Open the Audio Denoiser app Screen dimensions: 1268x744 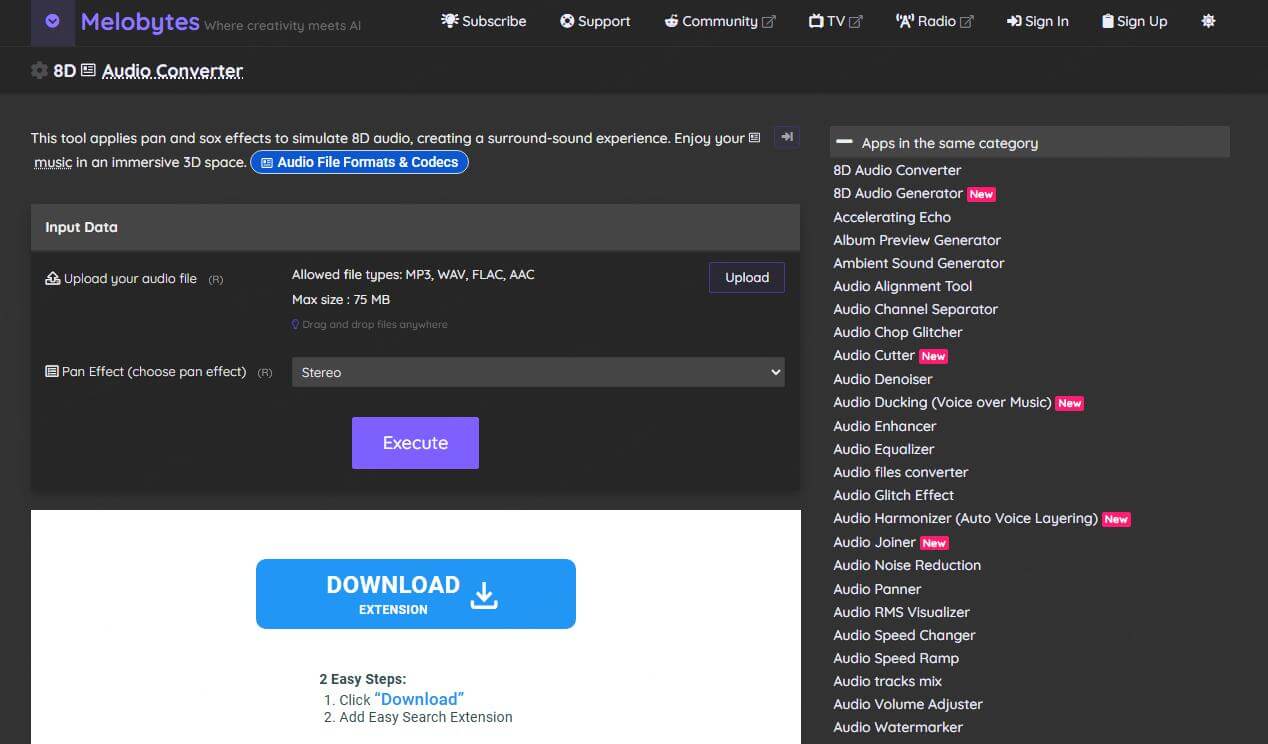[883, 379]
